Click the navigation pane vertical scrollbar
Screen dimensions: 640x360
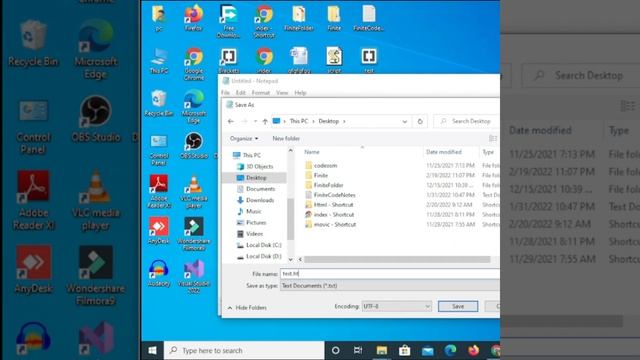[x=291, y=218]
